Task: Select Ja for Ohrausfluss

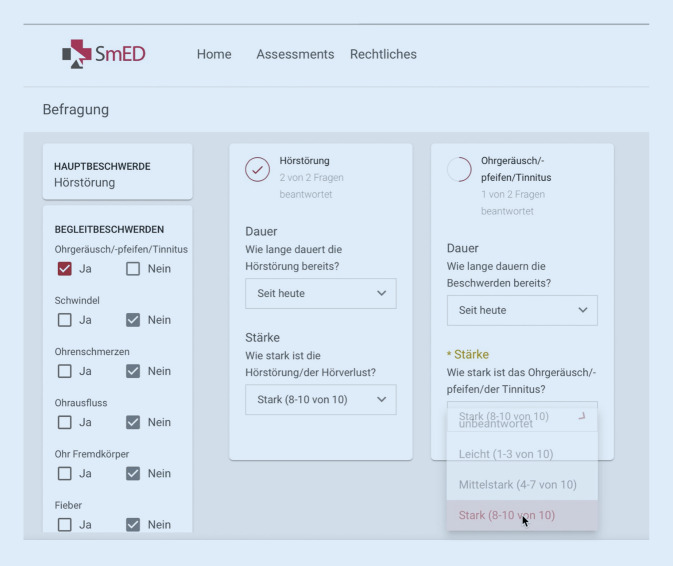Action: pyautogui.click(x=64, y=422)
